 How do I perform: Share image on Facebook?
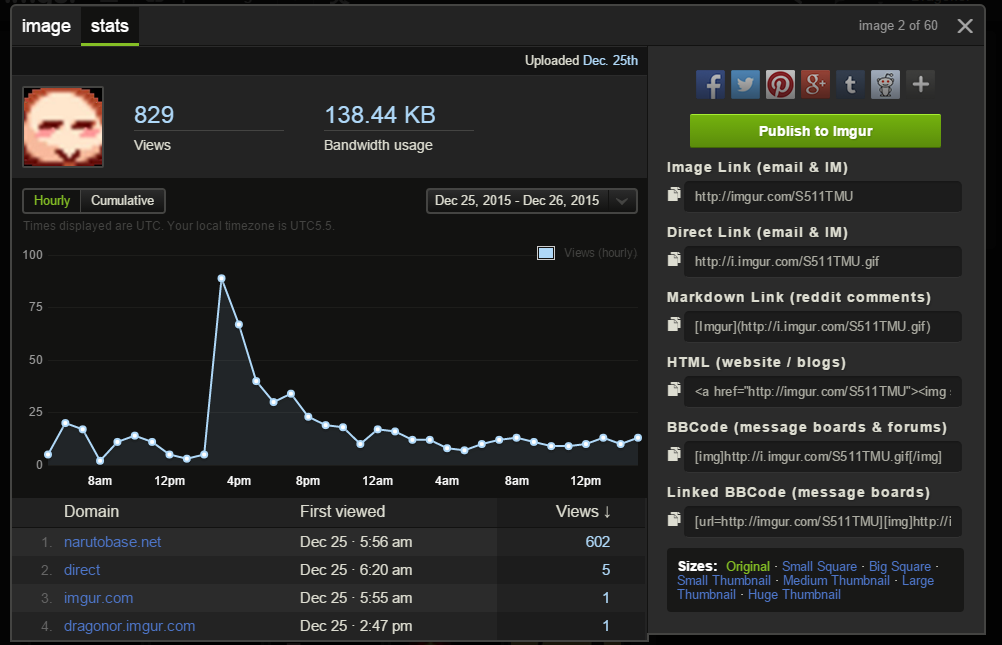[710, 84]
